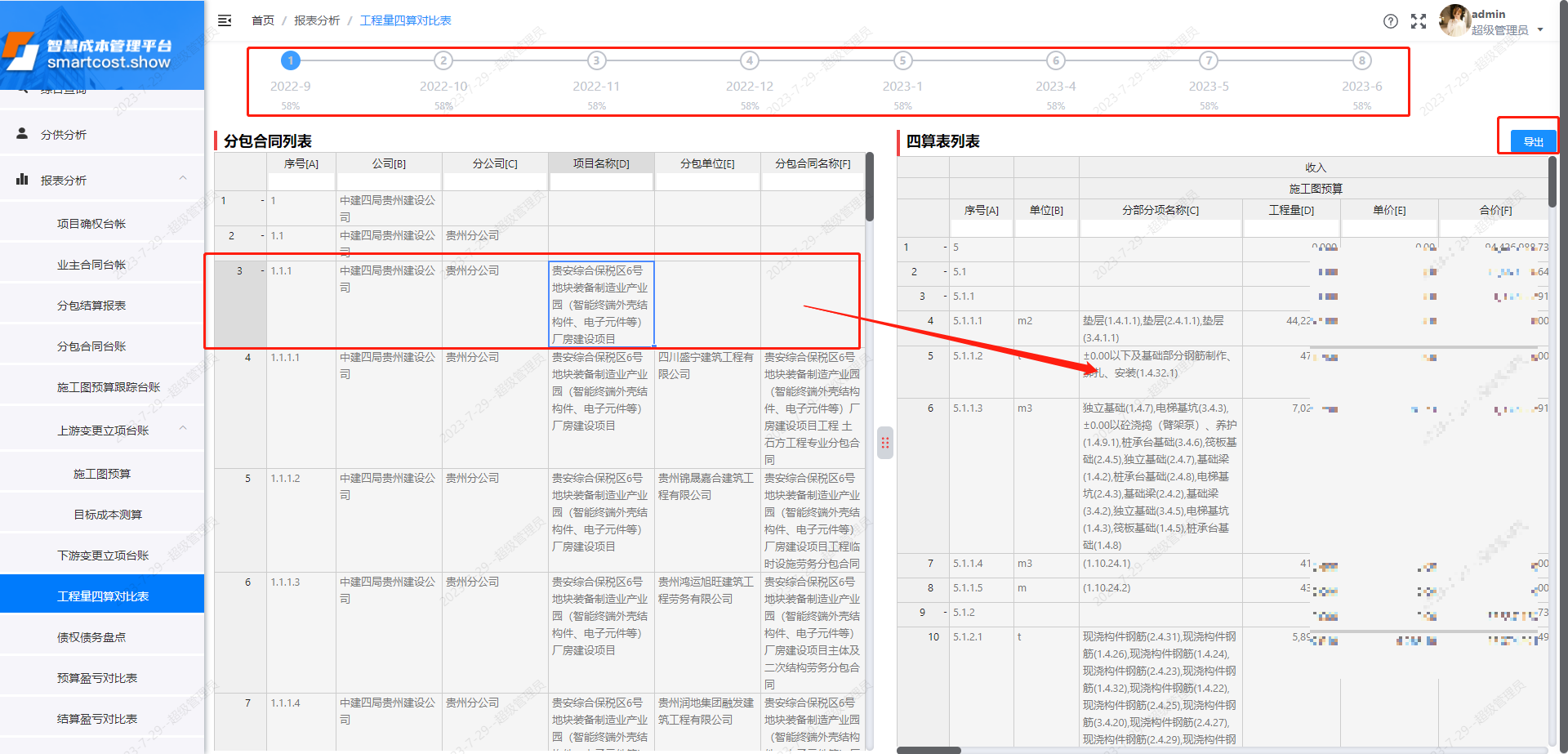
Task: Open the 预算盈亏对比表 page
Action: [104, 677]
